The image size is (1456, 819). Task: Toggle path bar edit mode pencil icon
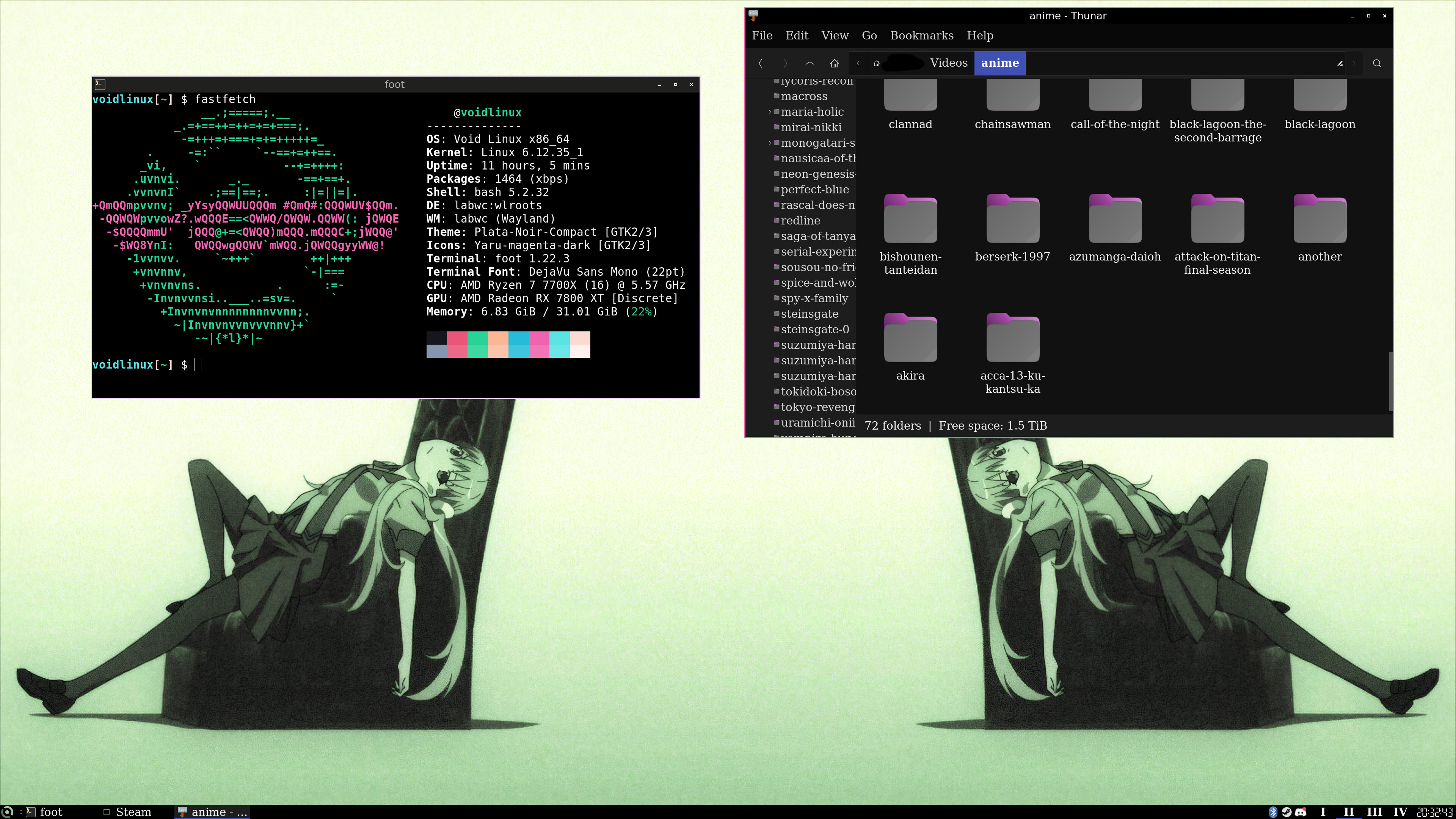(x=1340, y=63)
